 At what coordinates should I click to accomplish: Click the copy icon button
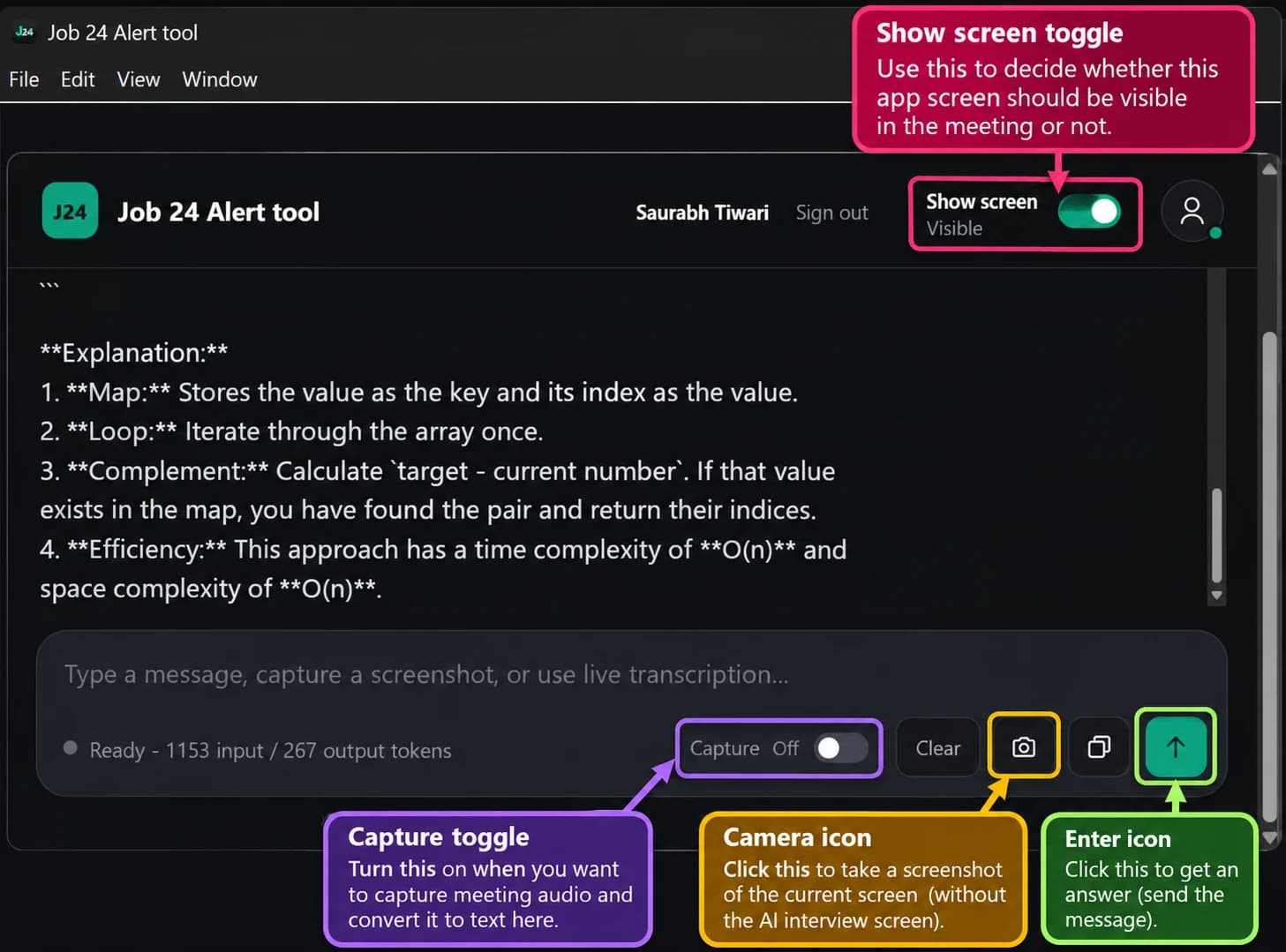[x=1099, y=747]
